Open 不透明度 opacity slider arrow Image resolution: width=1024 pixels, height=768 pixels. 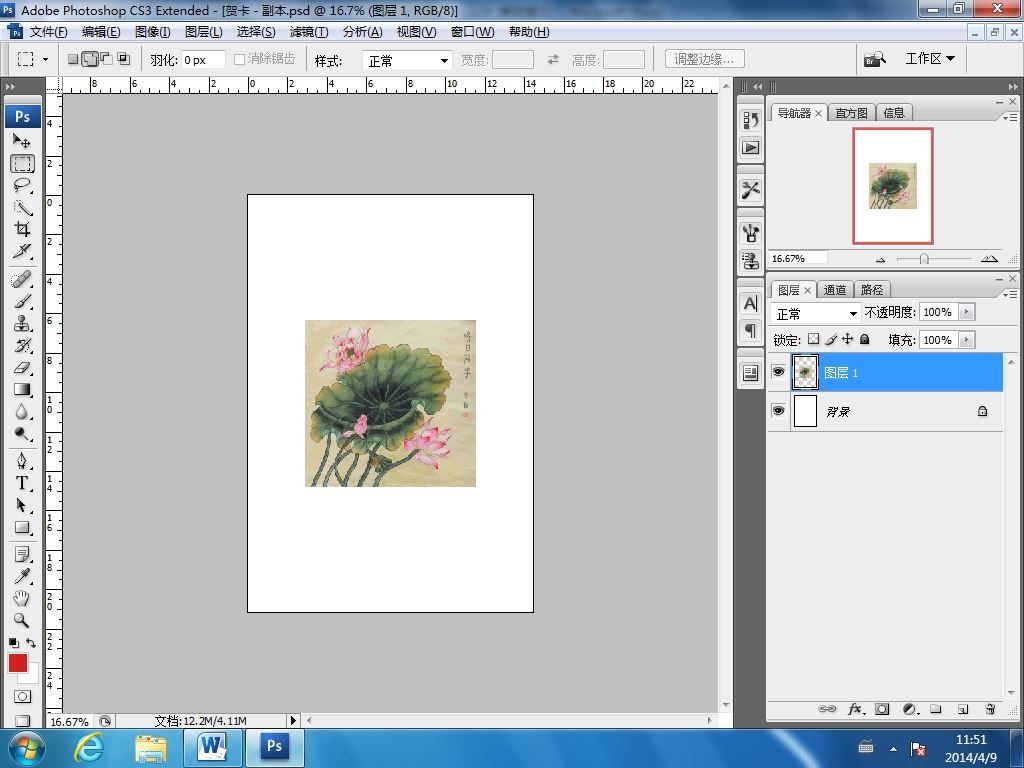pos(966,312)
